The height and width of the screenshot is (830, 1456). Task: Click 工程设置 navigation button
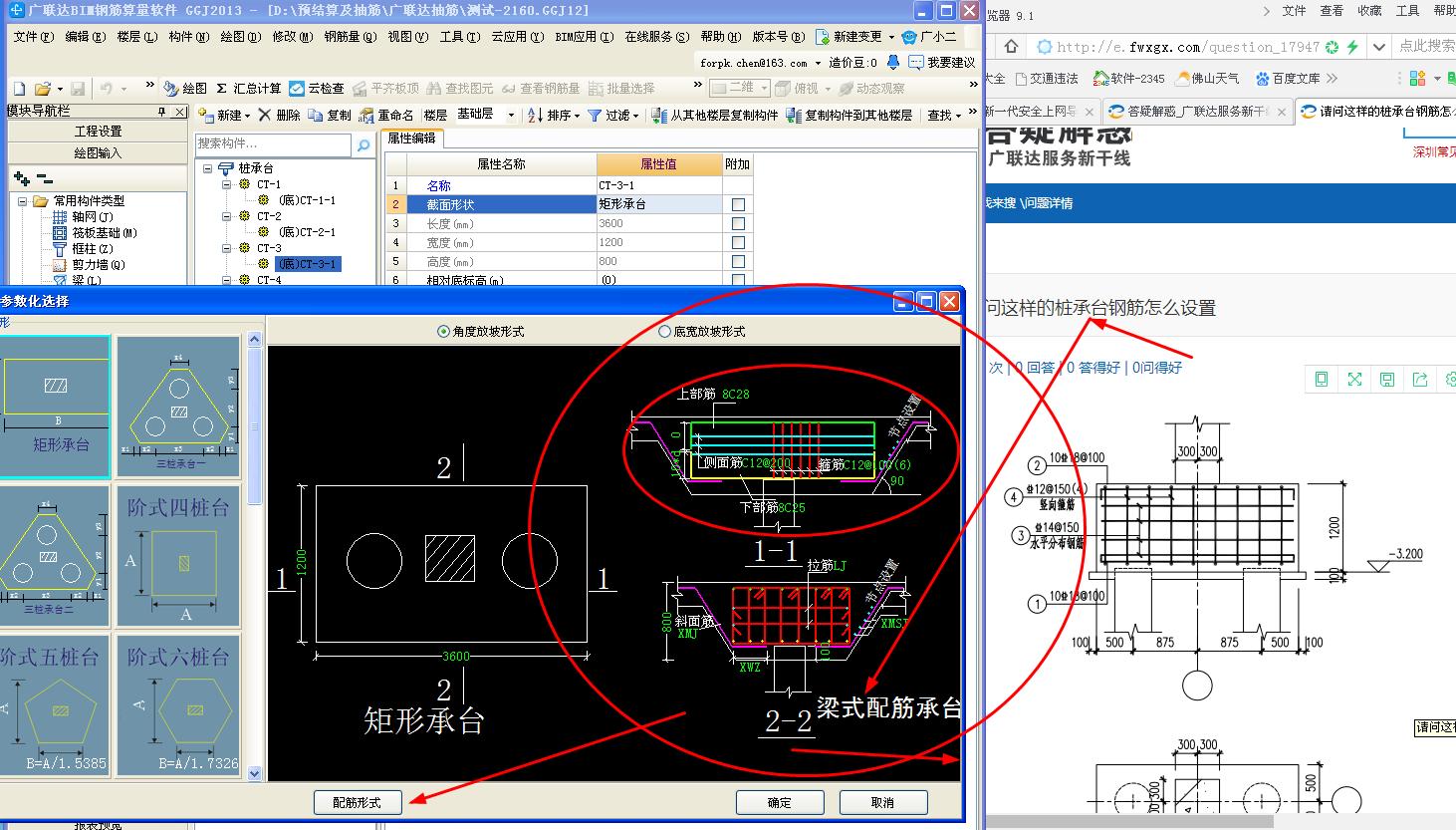point(98,131)
